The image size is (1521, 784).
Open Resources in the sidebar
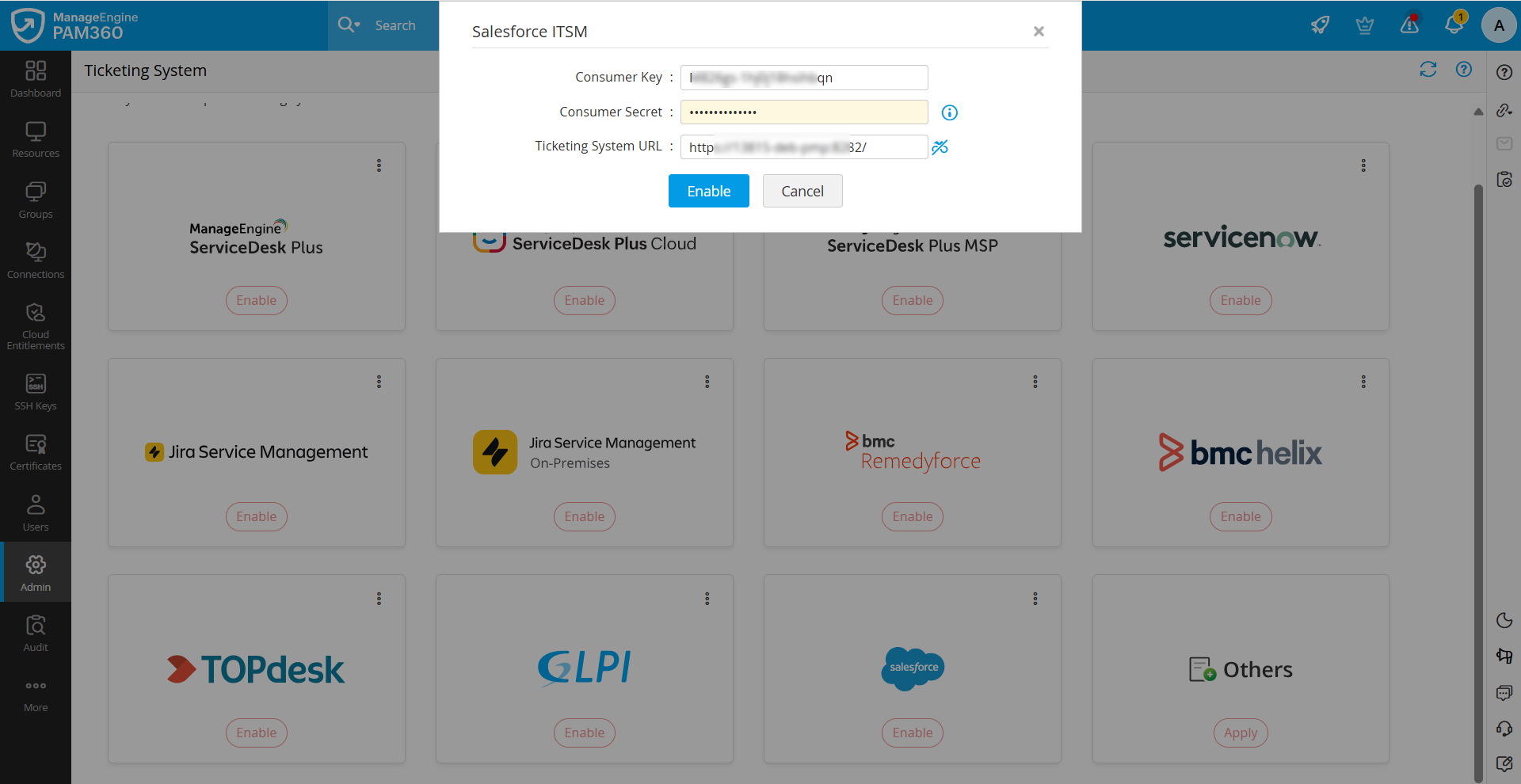36,140
